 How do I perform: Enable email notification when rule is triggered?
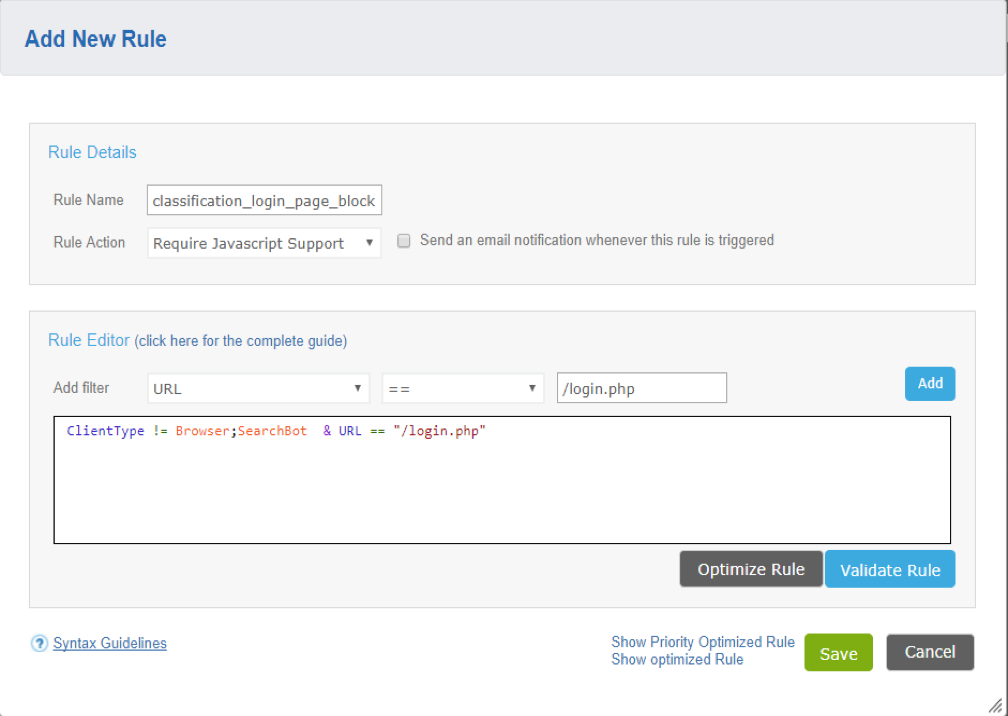[403, 240]
